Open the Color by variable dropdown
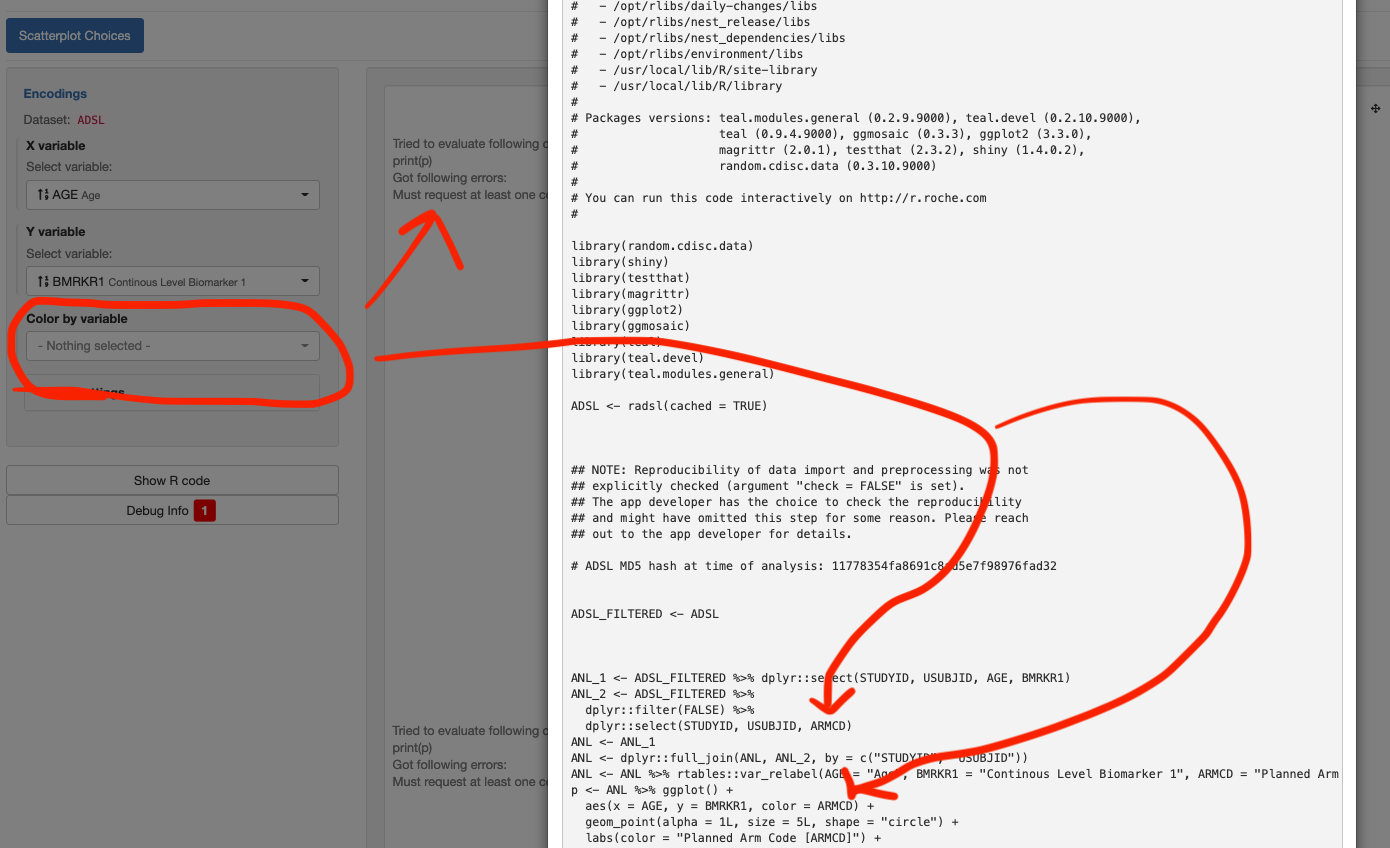1390x848 pixels. click(x=172, y=345)
